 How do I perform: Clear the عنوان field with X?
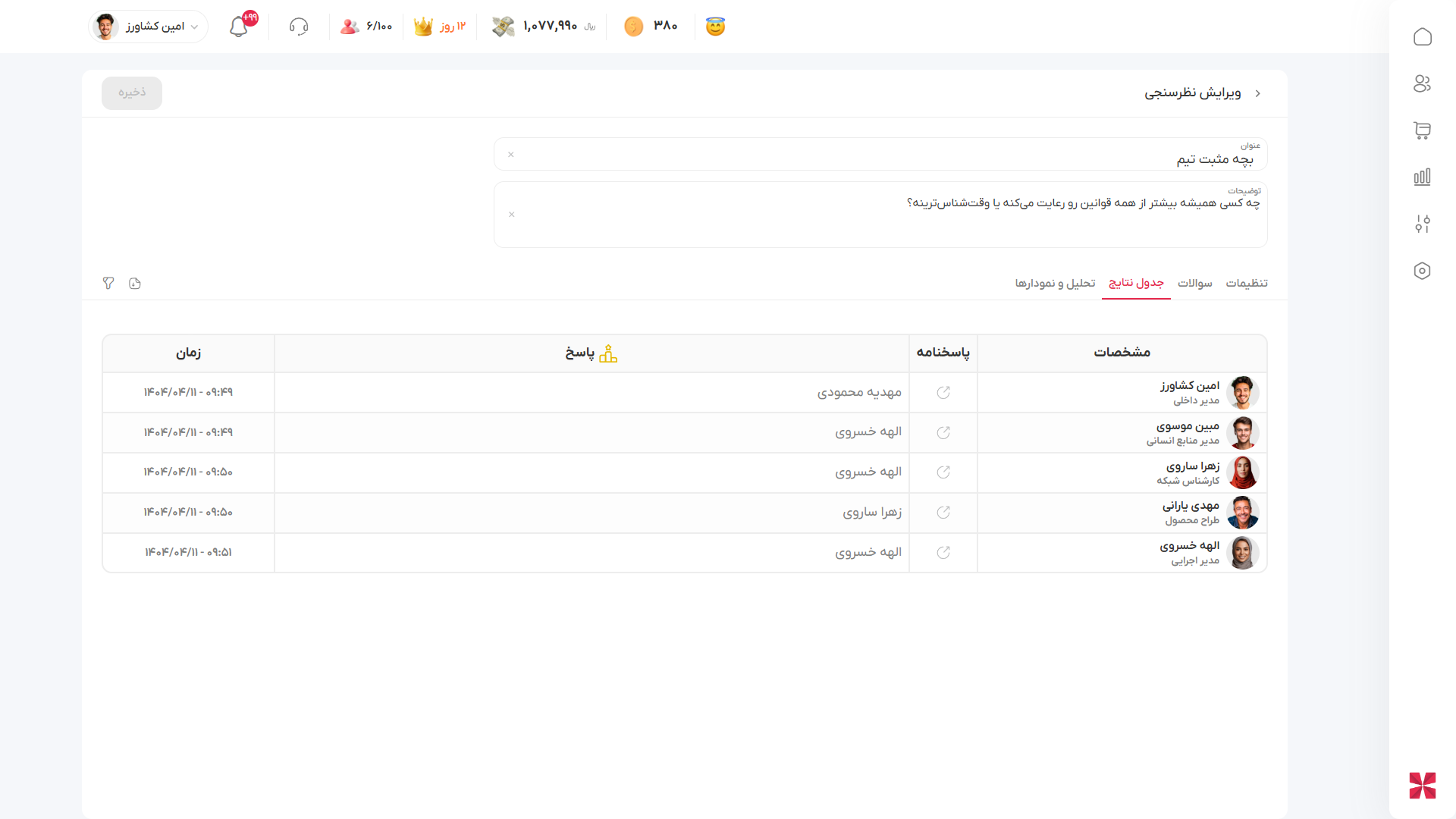click(511, 155)
